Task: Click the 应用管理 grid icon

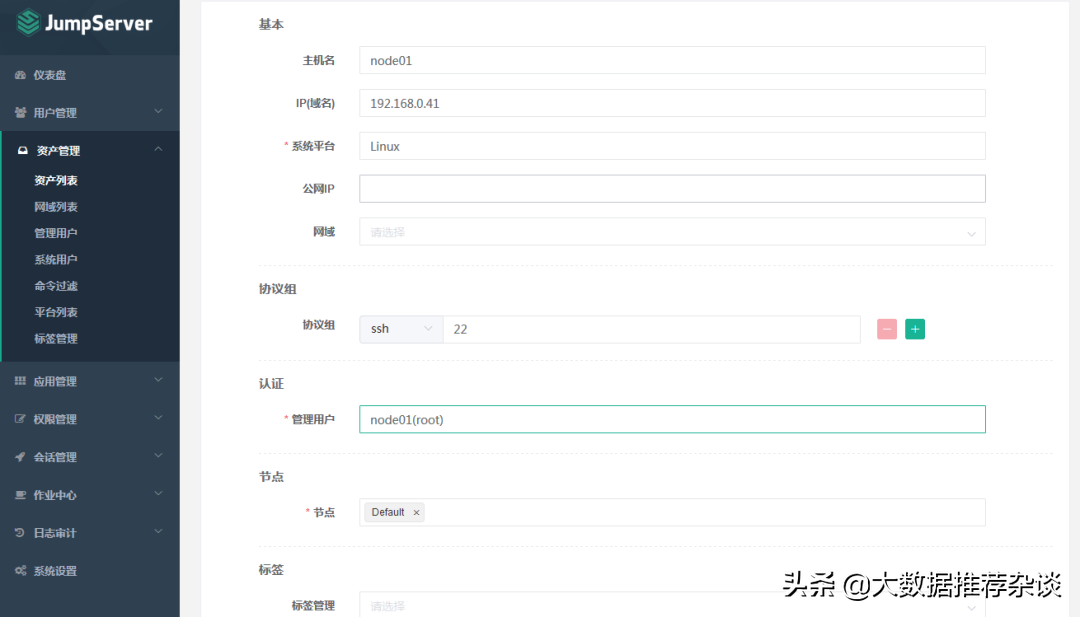Action: tap(21, 381)
